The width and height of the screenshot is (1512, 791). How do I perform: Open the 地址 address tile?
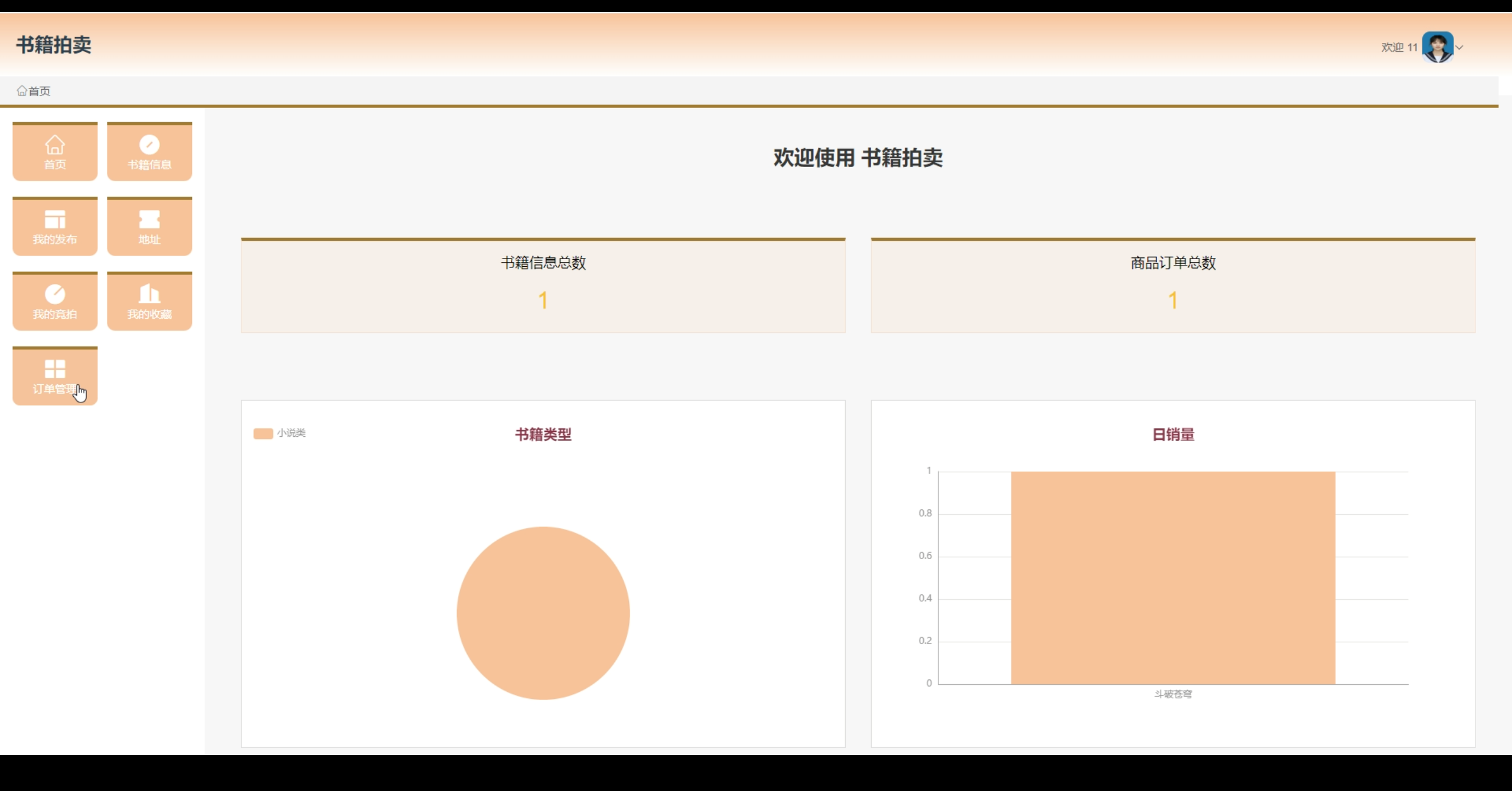149,227
